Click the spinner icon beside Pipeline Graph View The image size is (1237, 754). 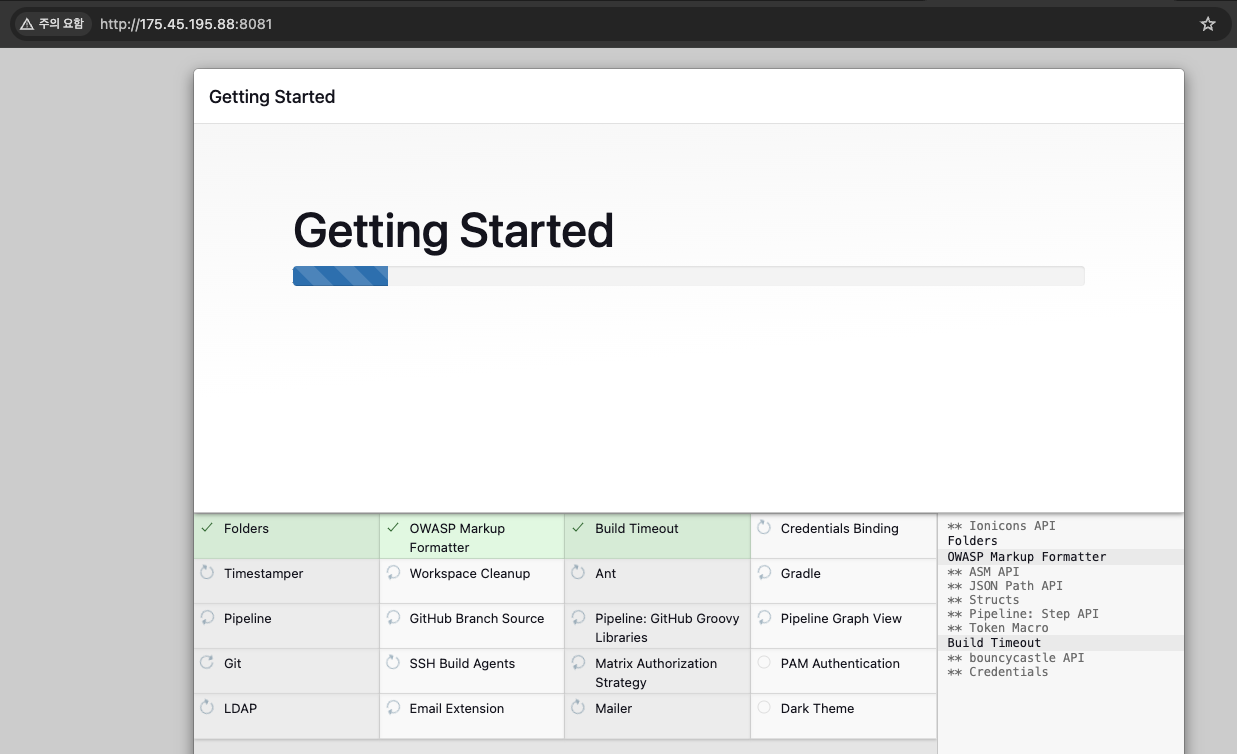(x=764, y=617)
